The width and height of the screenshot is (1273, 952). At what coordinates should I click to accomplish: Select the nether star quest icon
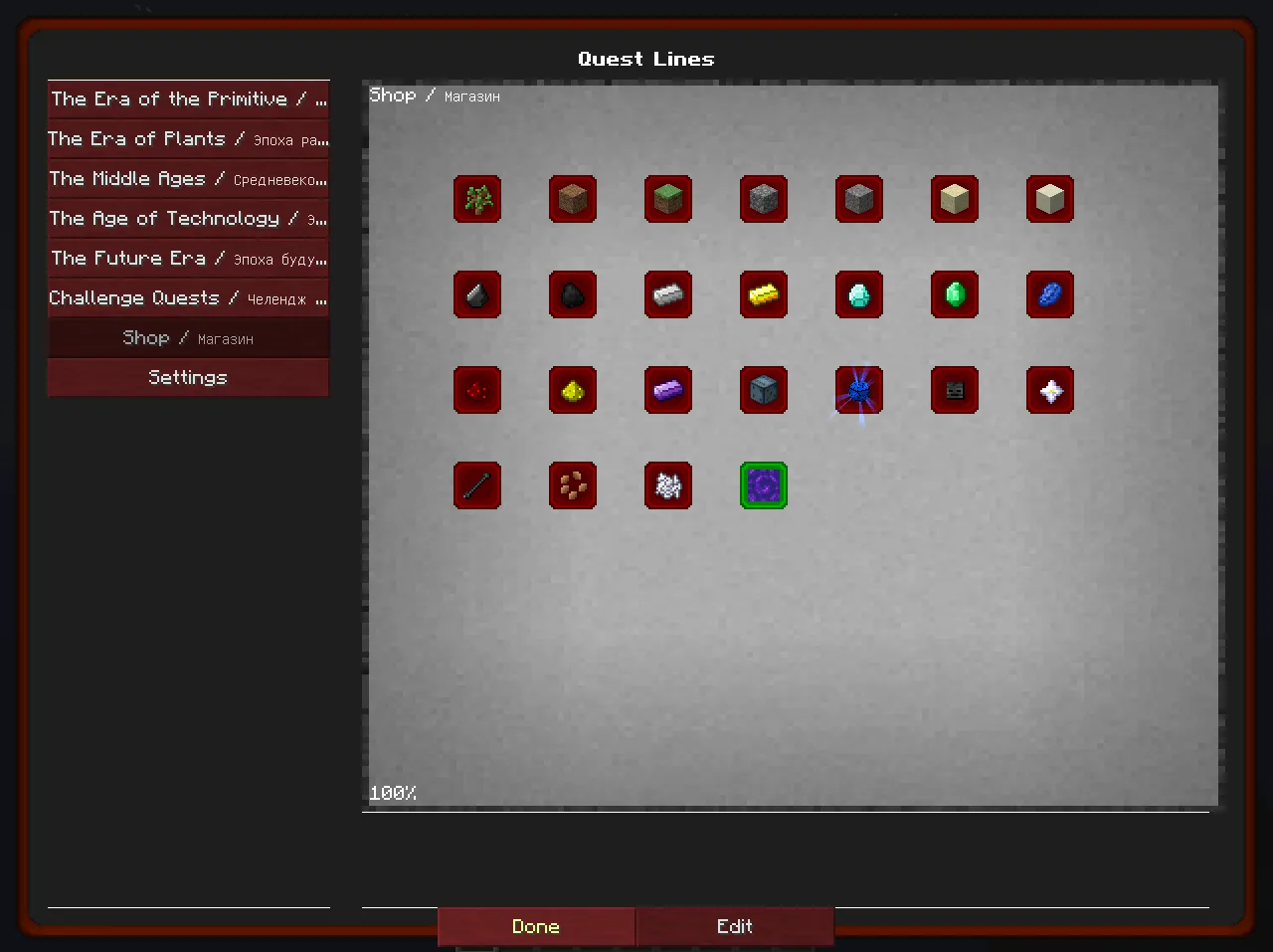coord(1050,390)
